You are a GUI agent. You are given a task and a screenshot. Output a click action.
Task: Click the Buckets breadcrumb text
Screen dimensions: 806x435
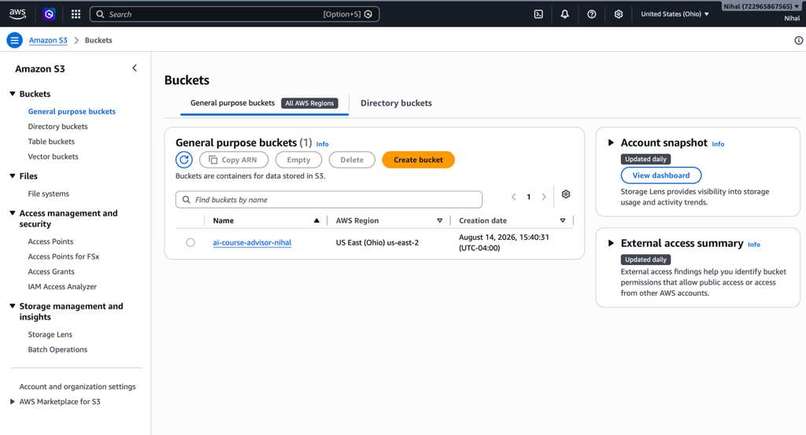pos(98,40)
